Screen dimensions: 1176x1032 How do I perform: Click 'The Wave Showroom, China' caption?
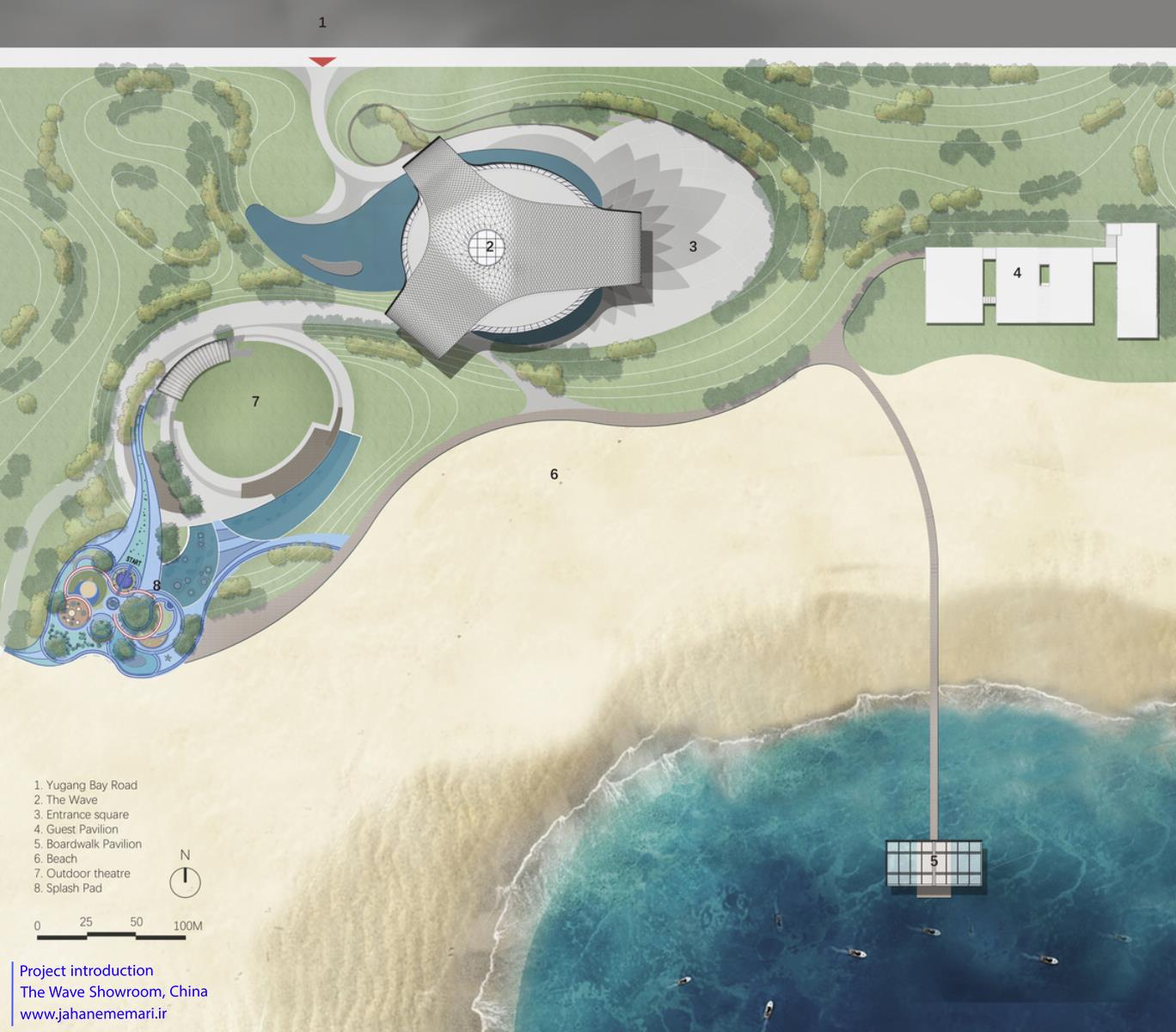click(113, 992)
